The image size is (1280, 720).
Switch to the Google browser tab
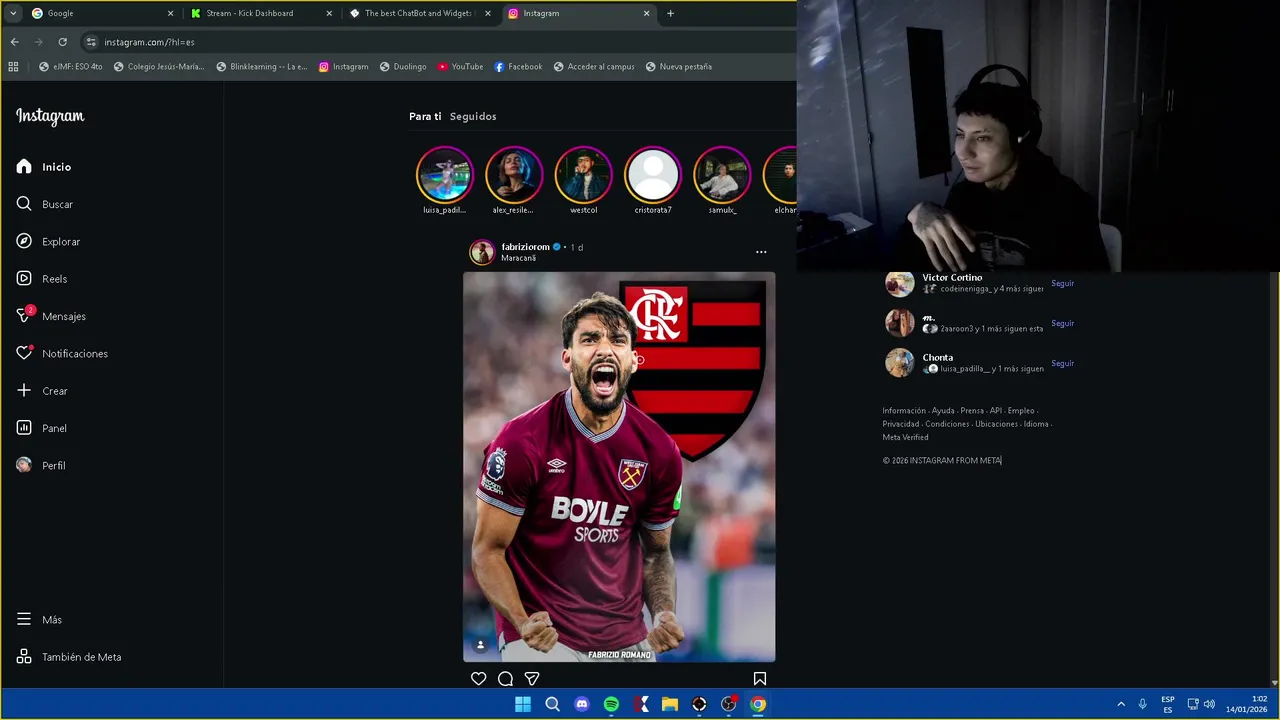pyautogui.click(x=102, y=13)
